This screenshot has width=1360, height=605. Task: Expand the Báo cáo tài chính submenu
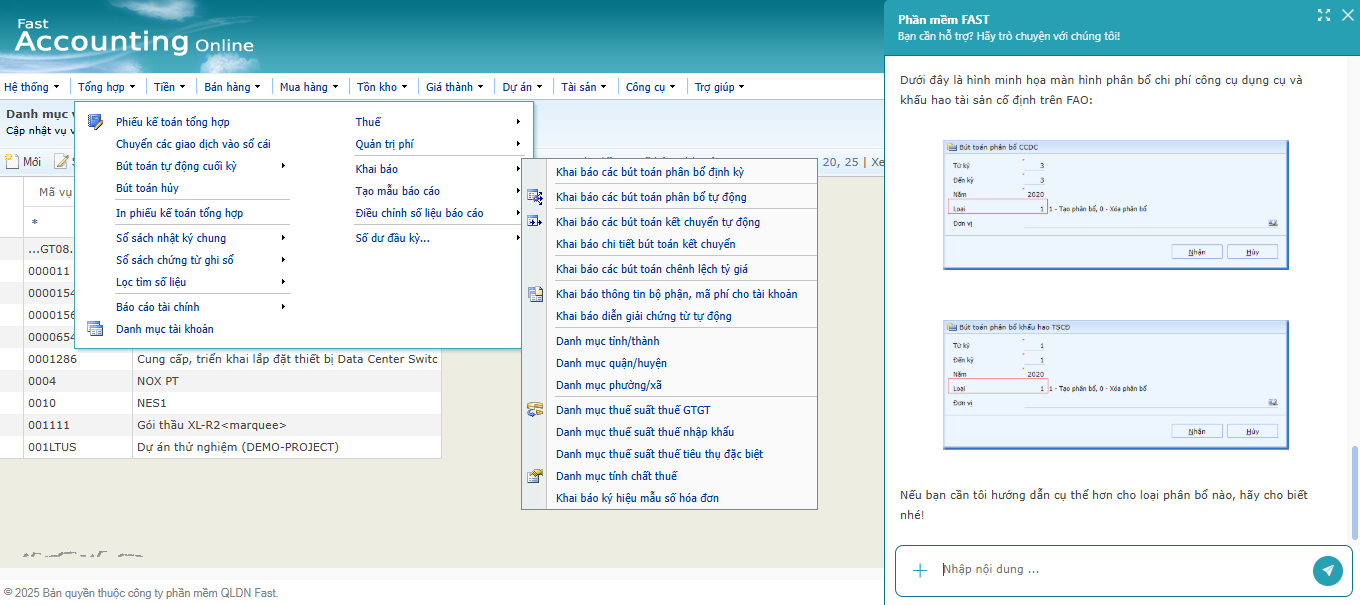pyautogui.click(x=157, y=307)
